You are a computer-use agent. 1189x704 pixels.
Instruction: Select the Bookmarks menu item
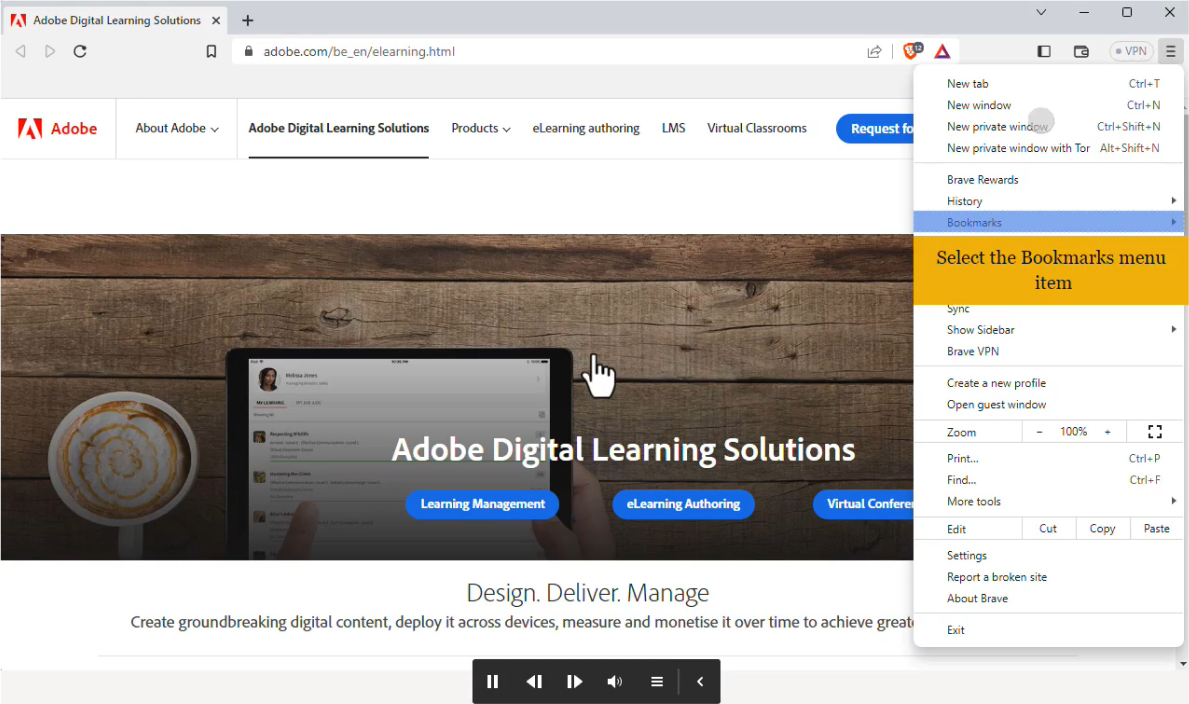[1048, 222]
